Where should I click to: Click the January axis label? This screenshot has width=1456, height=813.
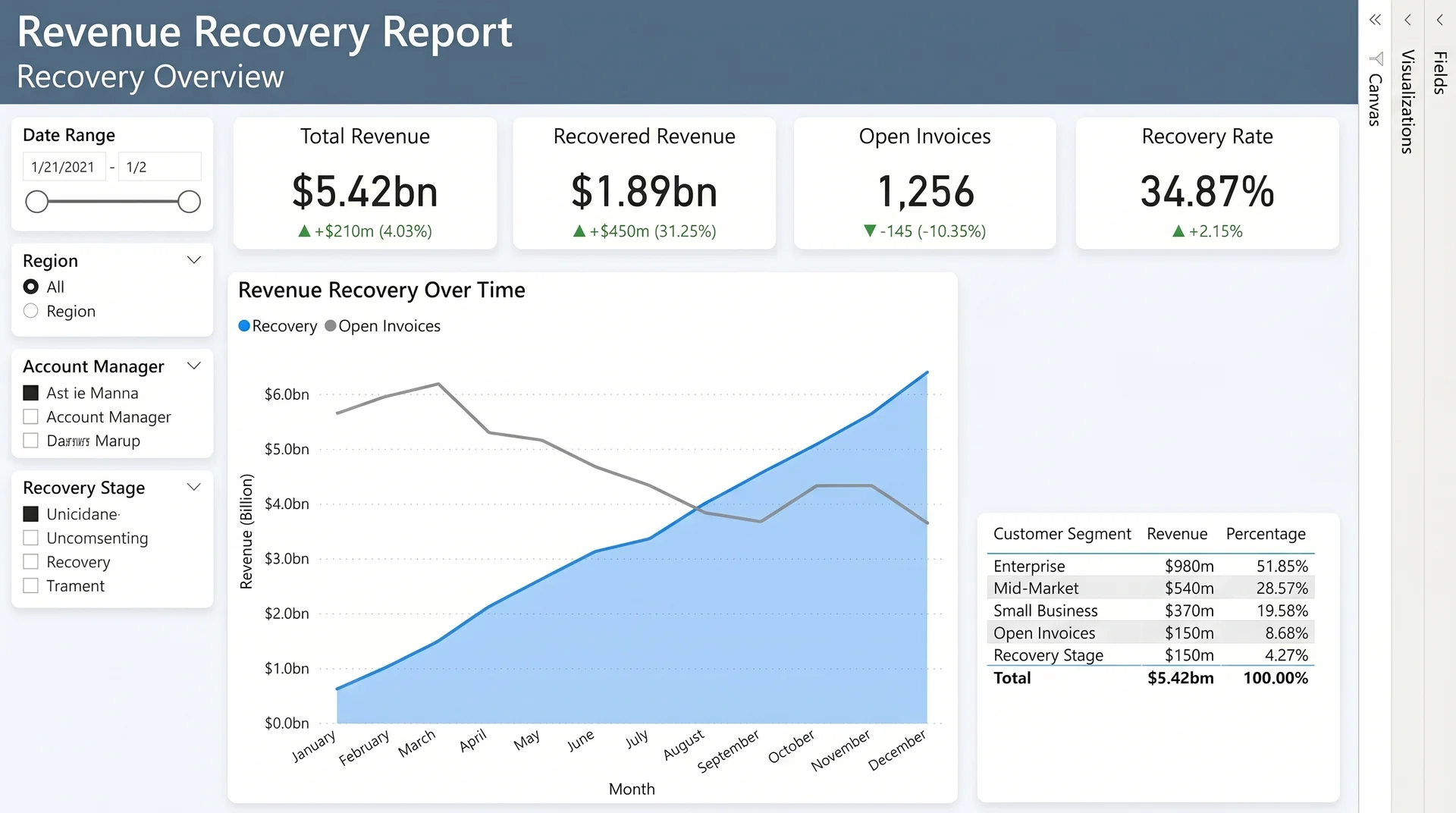point(314,746)
